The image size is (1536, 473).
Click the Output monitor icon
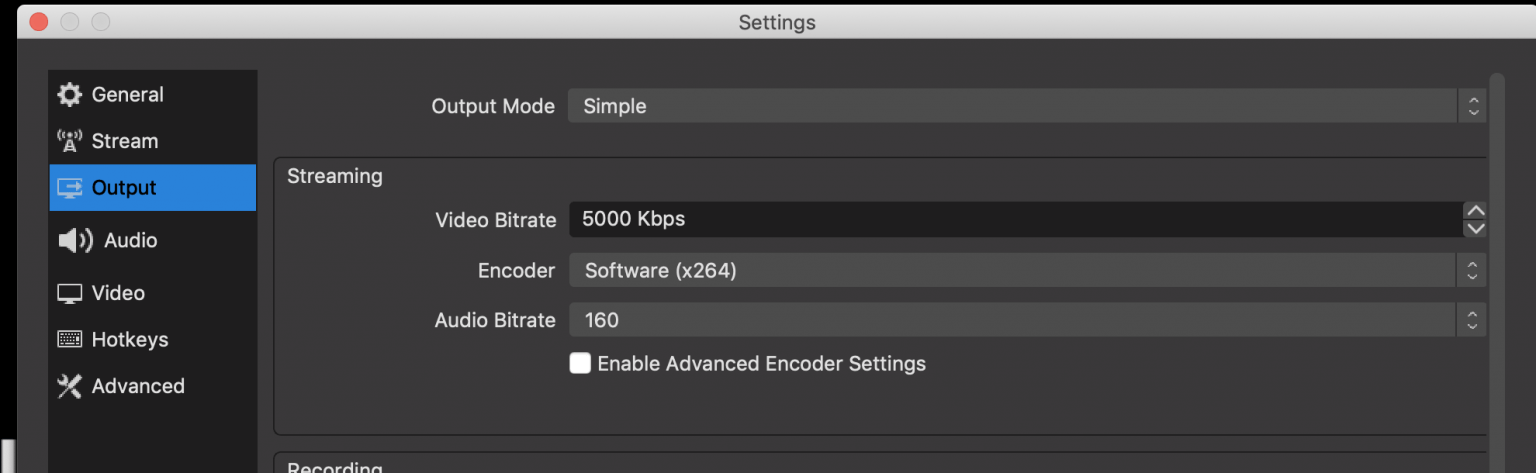pyautogui.click(x=69, y=187)
